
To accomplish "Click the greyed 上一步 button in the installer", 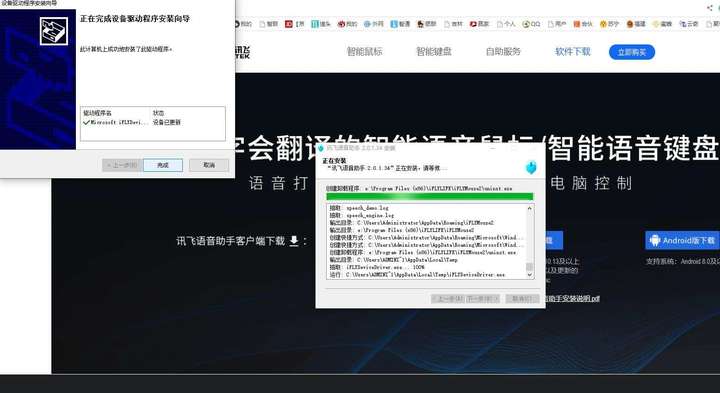I will click(448, 299).
